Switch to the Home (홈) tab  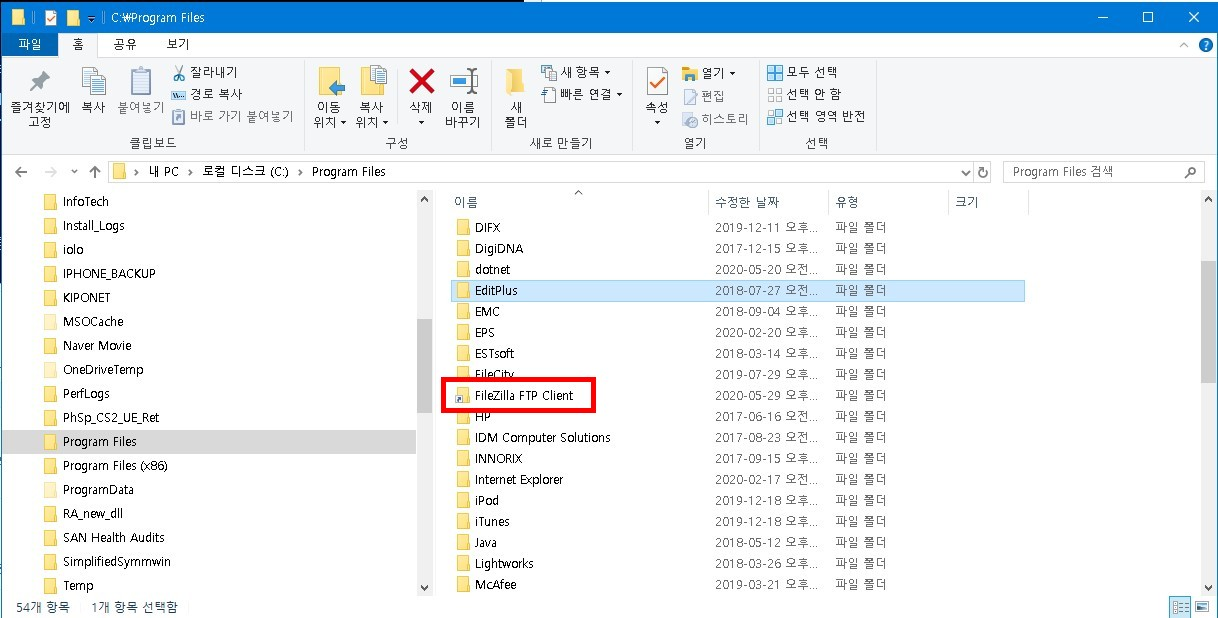point(78,44)
